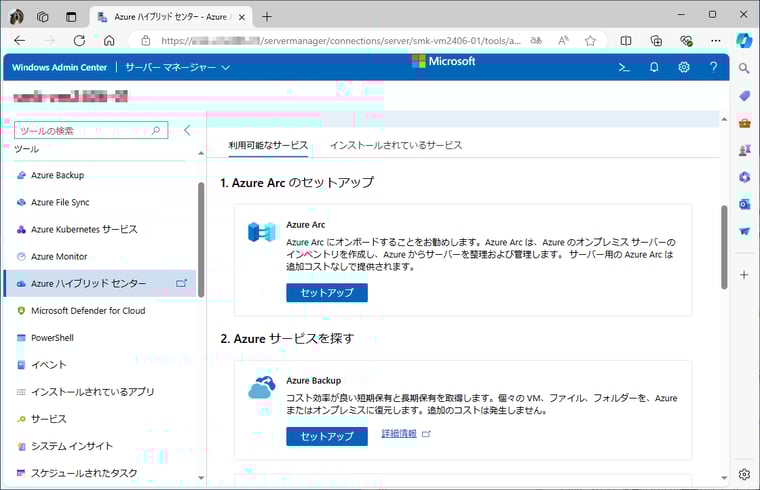Screen dimensions: 760x490
Task: View site information lock icon
Action: [145, 41]
